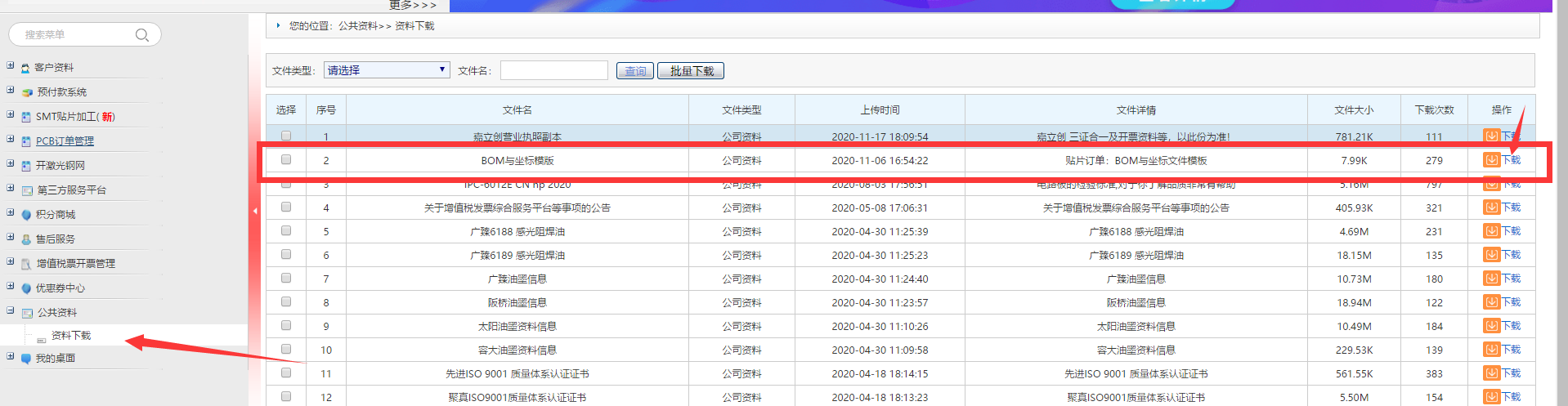Click the 优惠券中心 sidebar icon
This screenshot has width=1568, height=406.
26,288
